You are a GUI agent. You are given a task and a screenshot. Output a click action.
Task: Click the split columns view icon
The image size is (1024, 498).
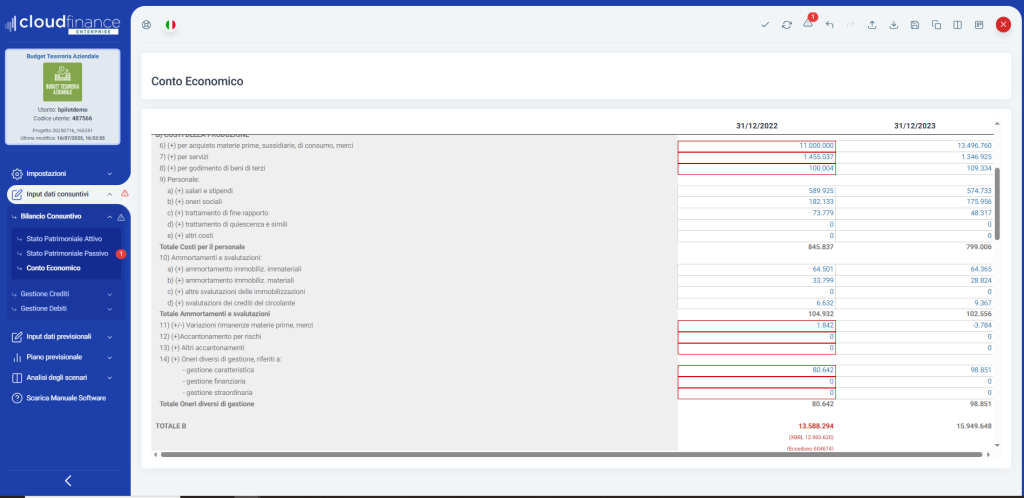pos(957,25)
